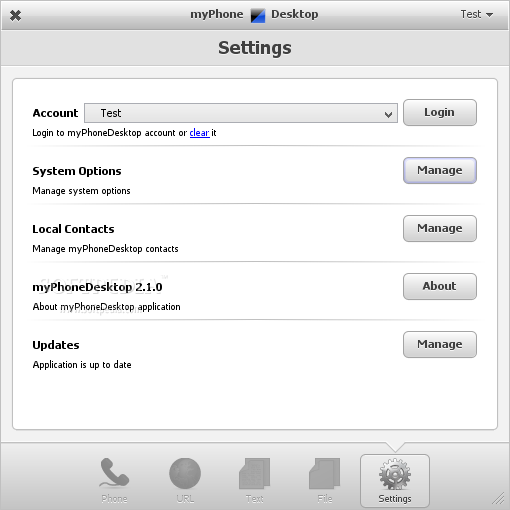
Task: Open the URL globe tab
Action: click(185, 480)
